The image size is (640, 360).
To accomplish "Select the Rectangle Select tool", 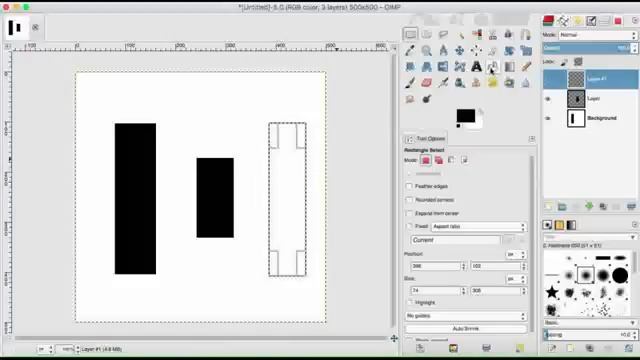I will (410, 34).
